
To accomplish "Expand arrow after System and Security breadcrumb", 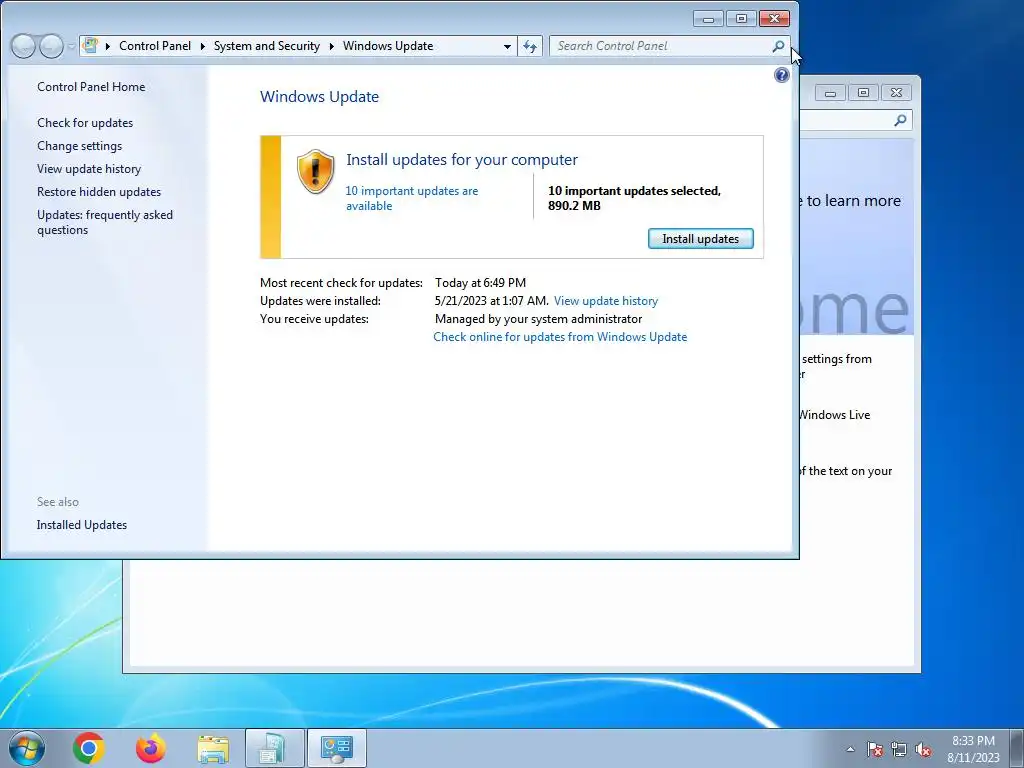I will (331, 46).
